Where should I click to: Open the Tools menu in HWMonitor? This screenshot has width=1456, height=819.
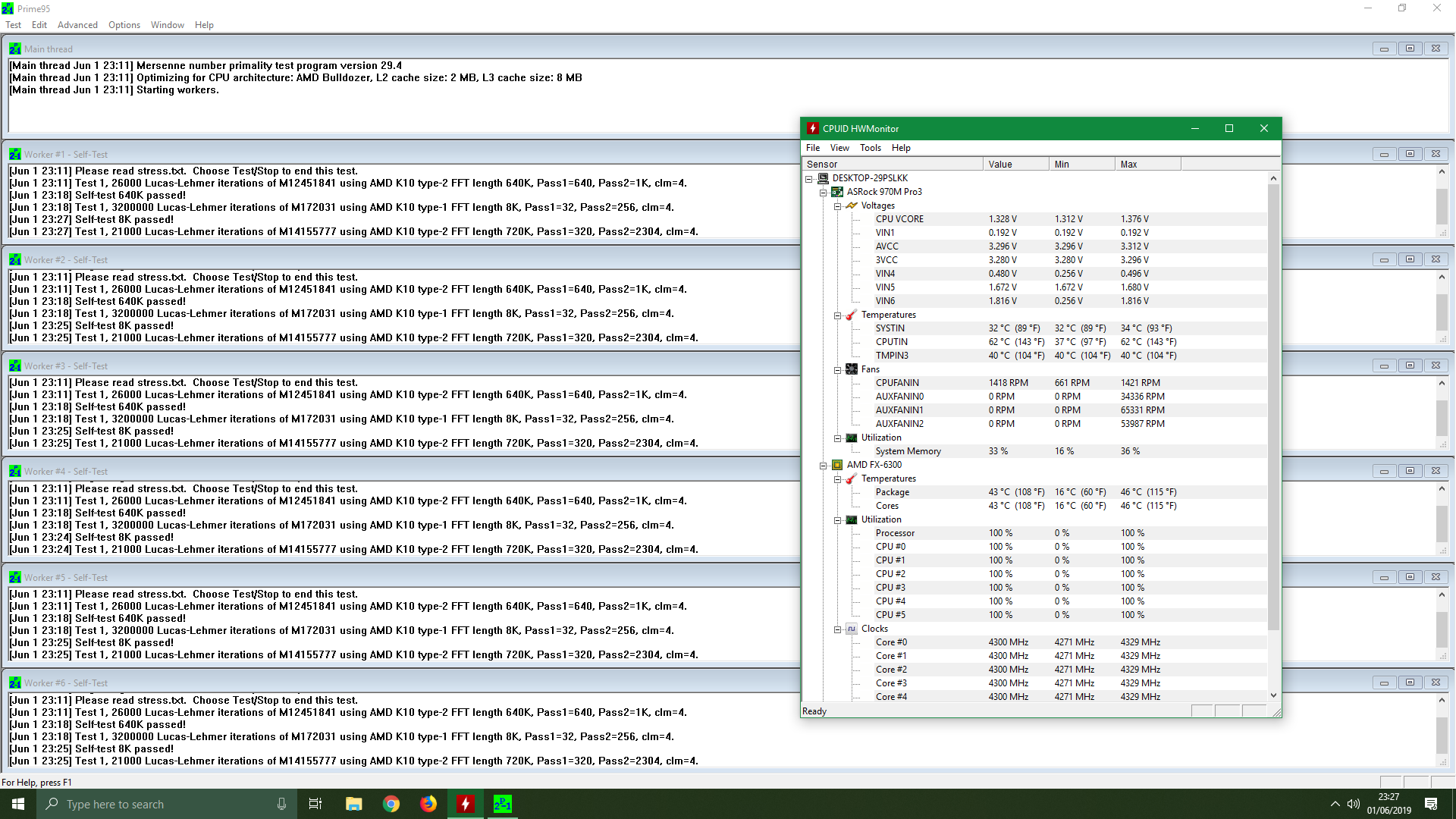click(x=870, y=148)
